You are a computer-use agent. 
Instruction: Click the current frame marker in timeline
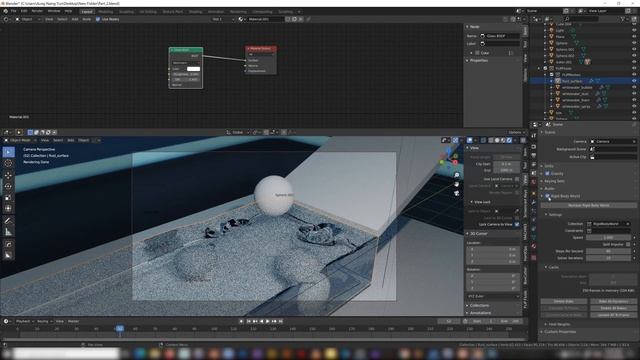tap(120, 329)
